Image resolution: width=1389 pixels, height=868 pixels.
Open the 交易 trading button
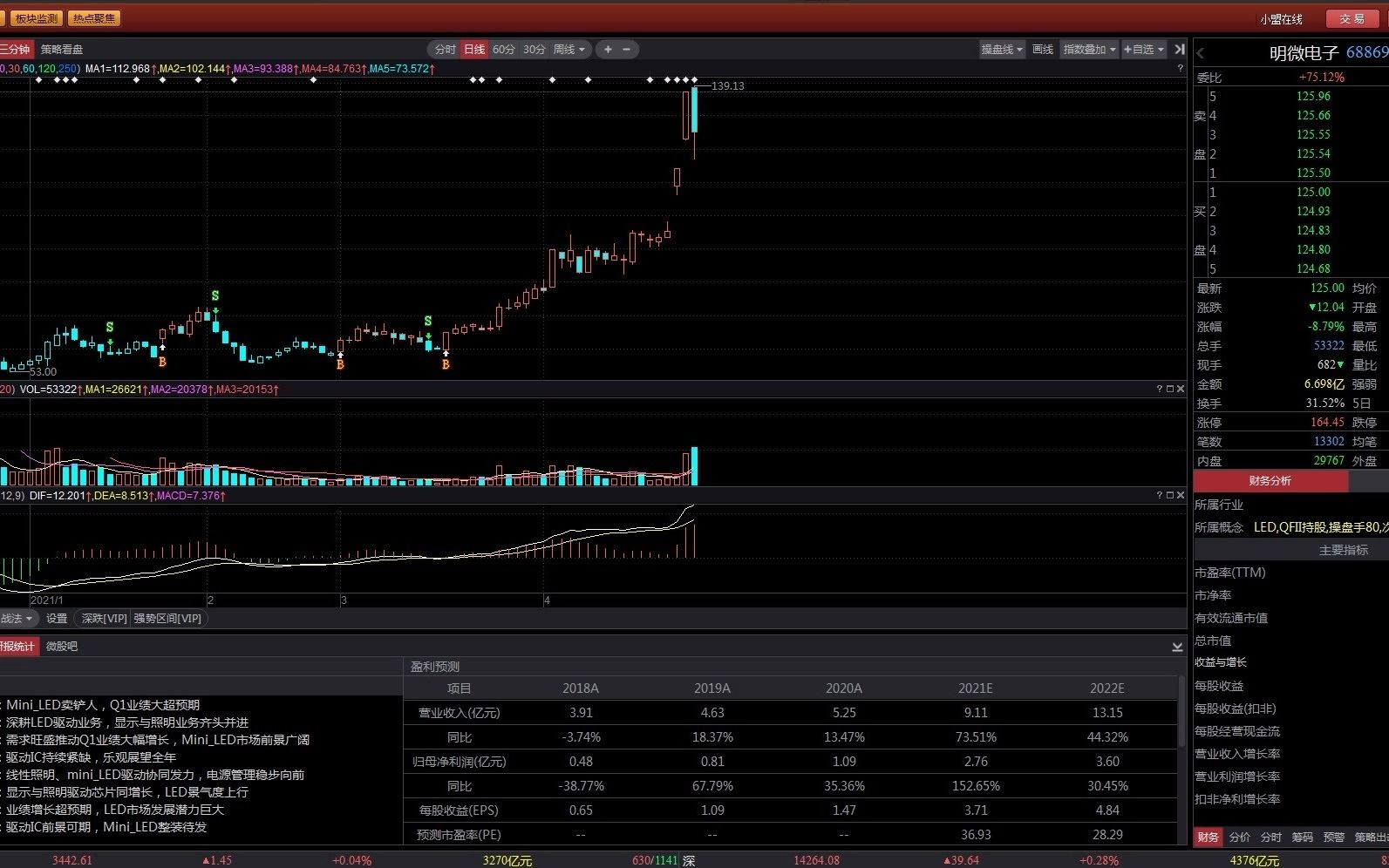[1352, 18]
